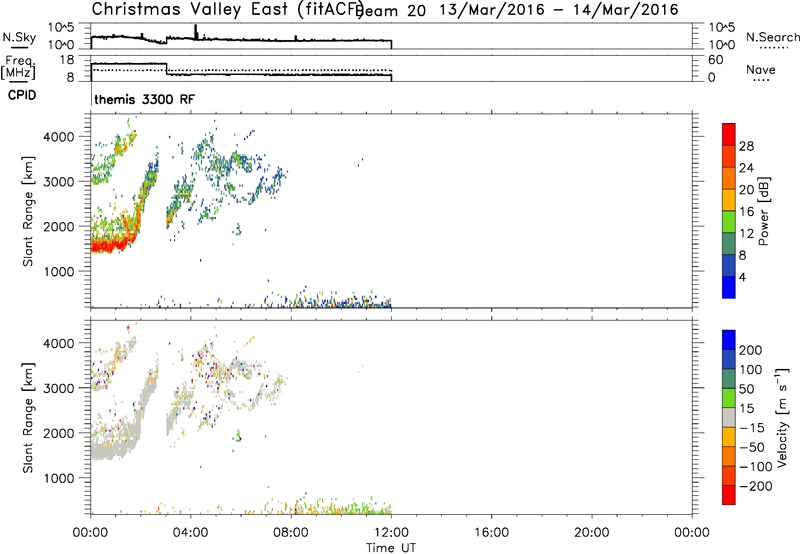800x554 pixels.
Task: Click the red bottom segment of Velocity colorbar
Action: point(729,495)
